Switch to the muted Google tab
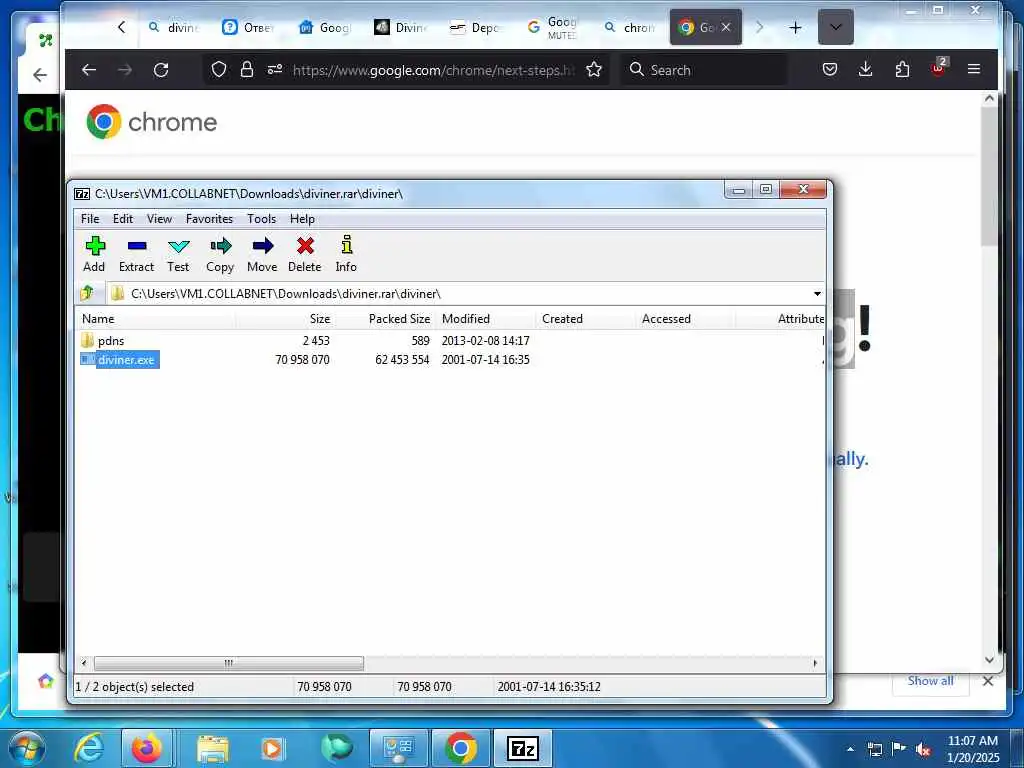1024x768 pixels. [x=553, y=27]
